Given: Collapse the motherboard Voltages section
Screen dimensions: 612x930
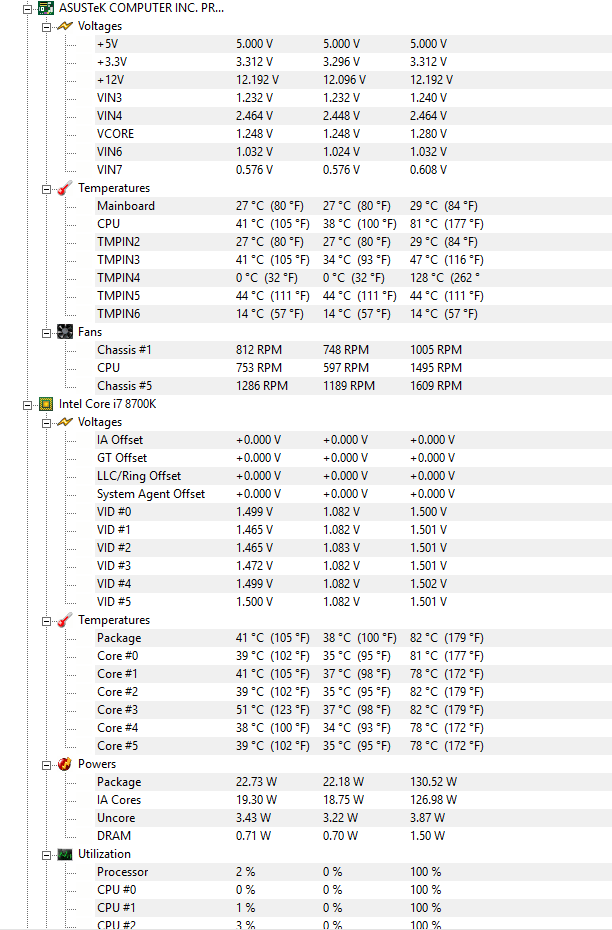Looking at the screenshot, I should click(46, 27).
